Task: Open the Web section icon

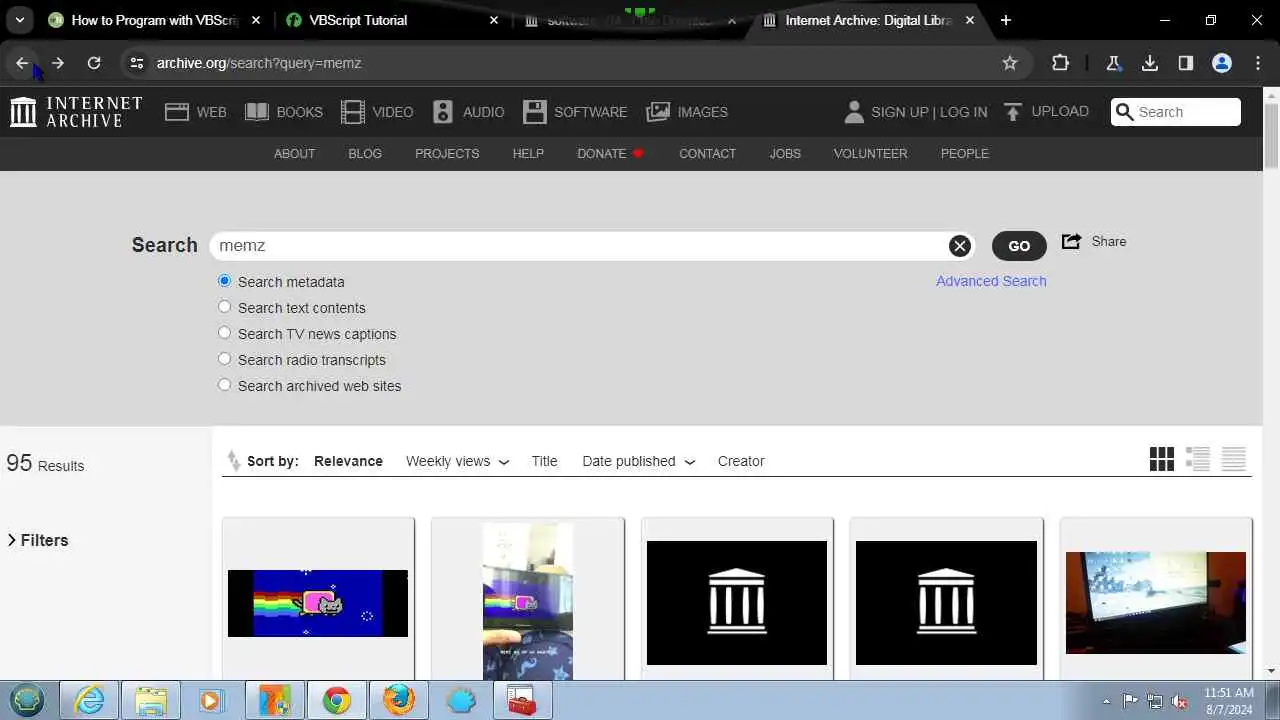Action: (177, 112)
